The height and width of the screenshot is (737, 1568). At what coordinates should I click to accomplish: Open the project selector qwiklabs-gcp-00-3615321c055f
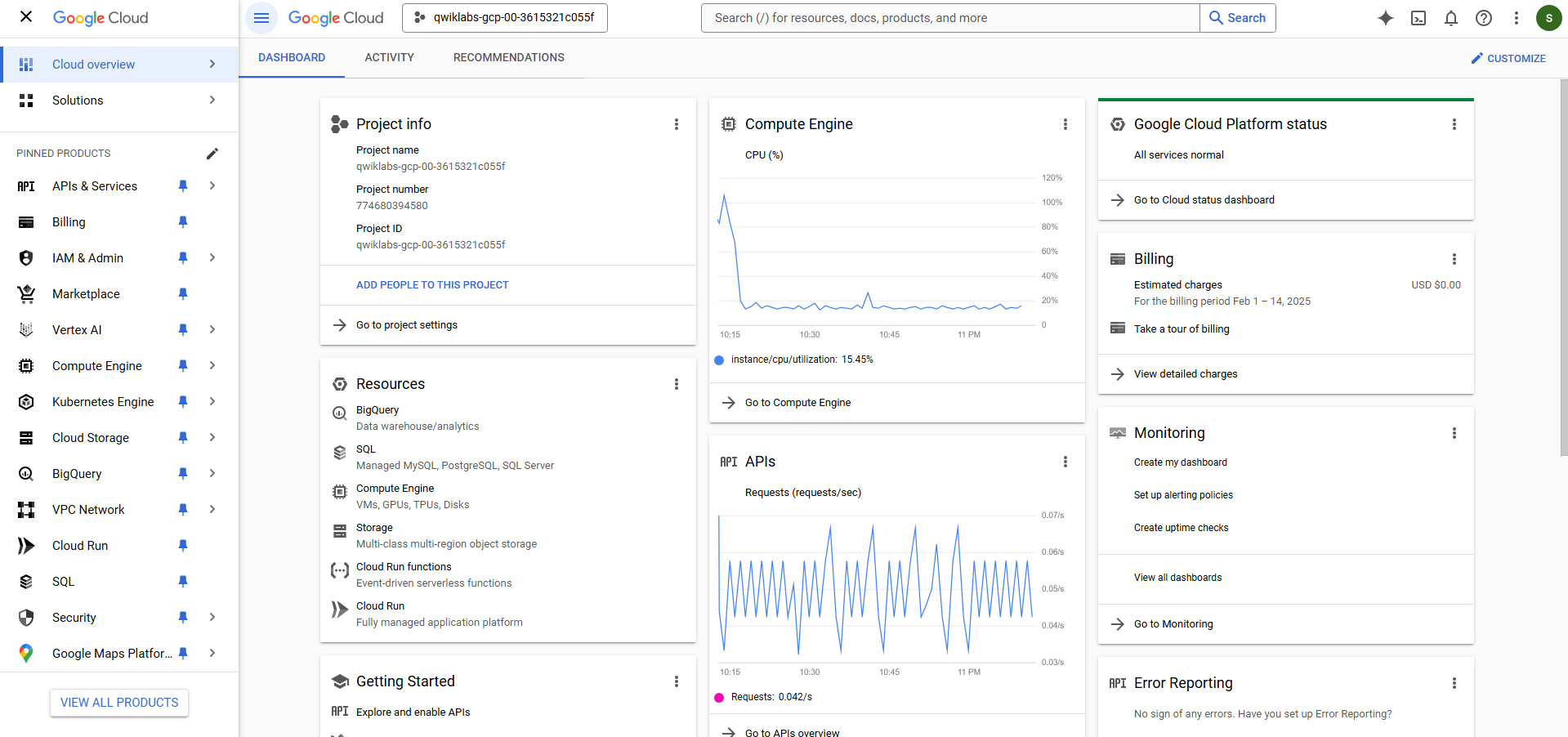click(505, 18)
